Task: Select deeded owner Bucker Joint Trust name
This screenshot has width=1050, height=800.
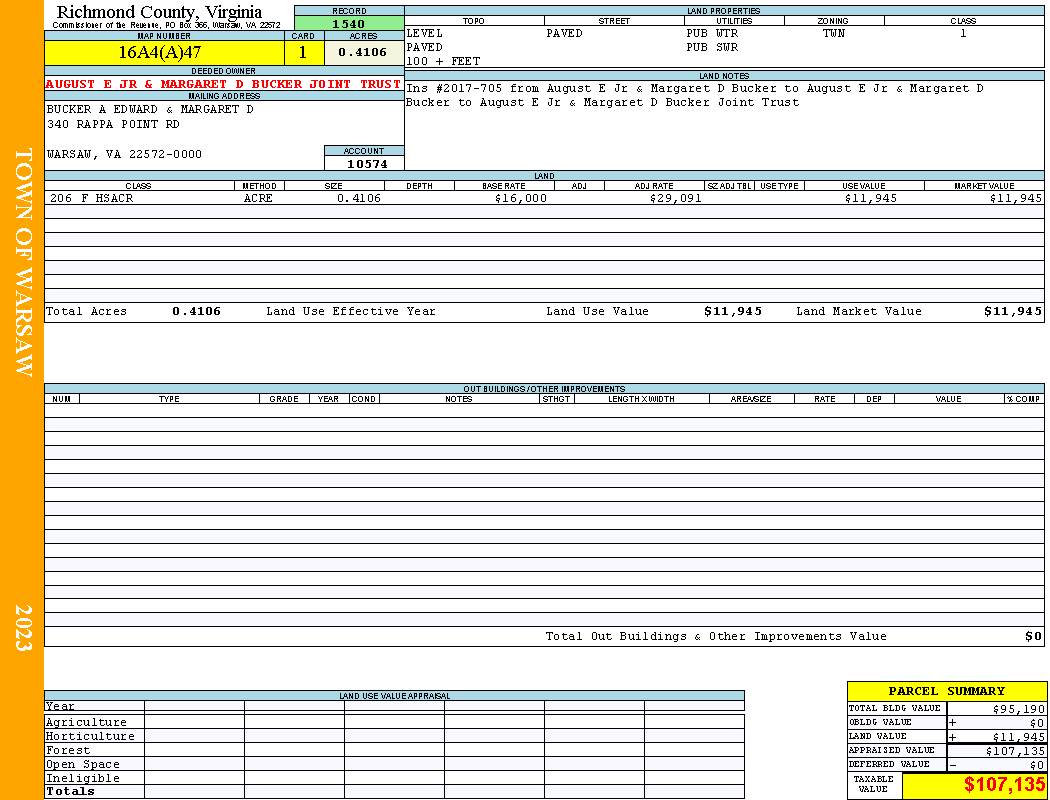Action: (223, 84)
